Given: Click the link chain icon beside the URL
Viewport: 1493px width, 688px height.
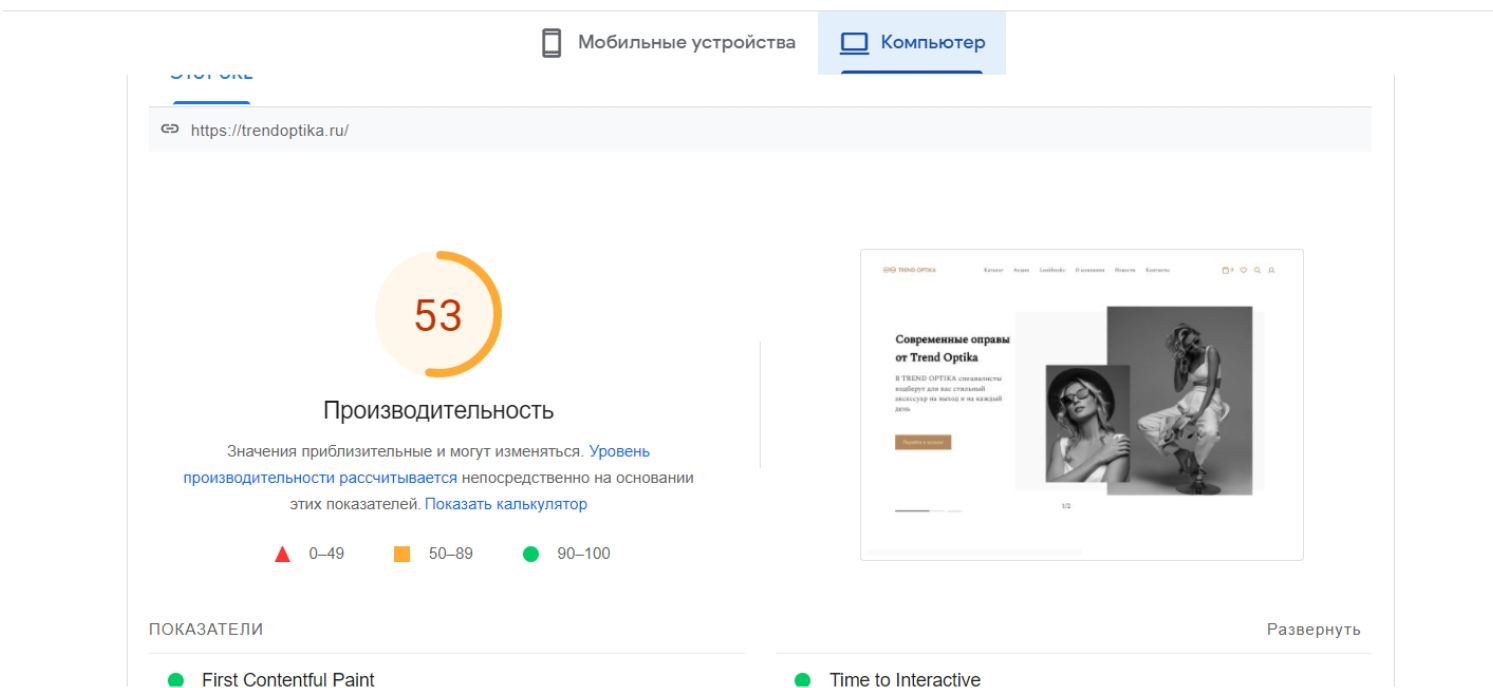Looking at the screenshot, I should [x=170, y=130].
